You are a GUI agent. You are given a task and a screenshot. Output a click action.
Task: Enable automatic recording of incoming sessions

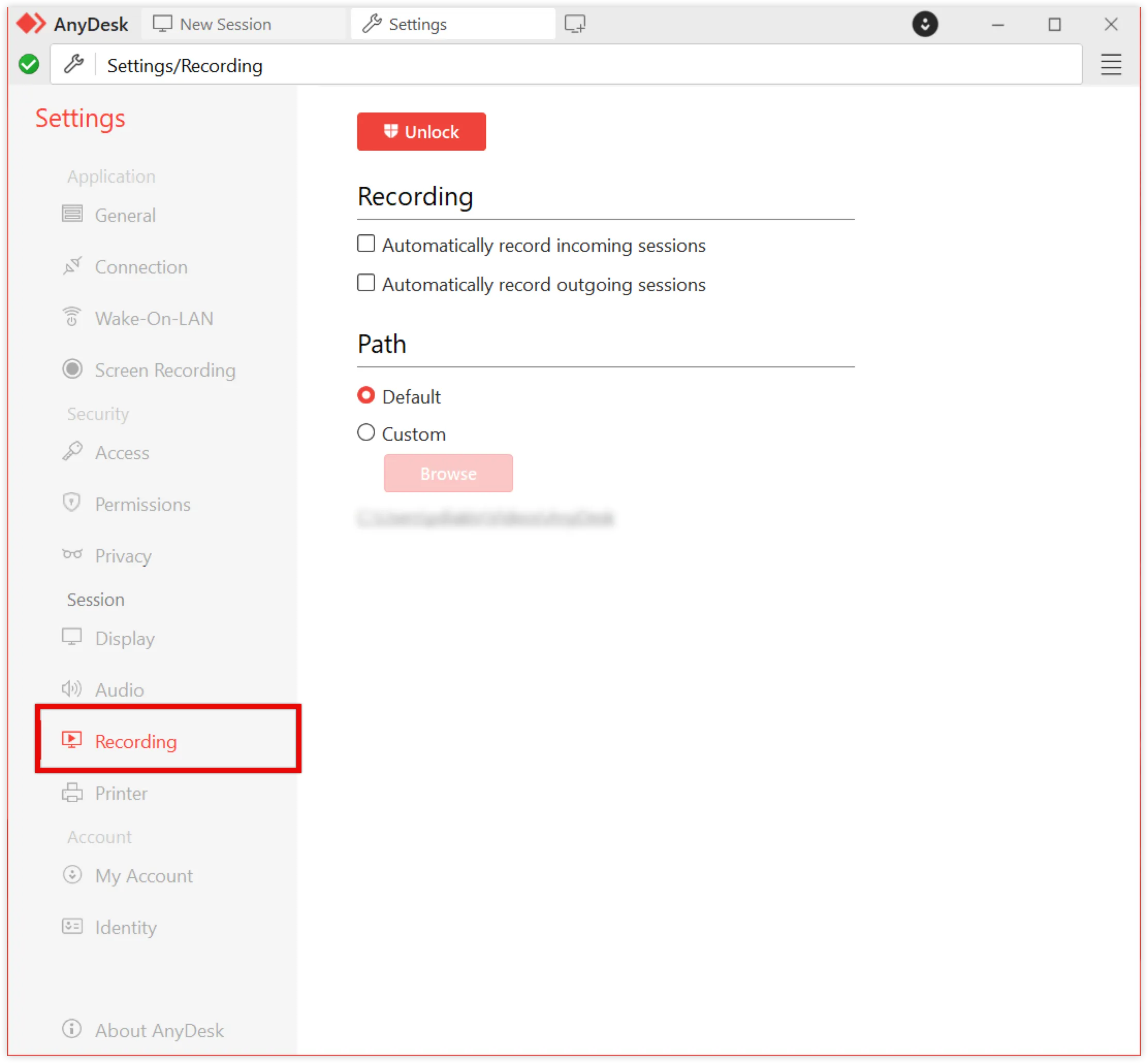tap(366, 244)
